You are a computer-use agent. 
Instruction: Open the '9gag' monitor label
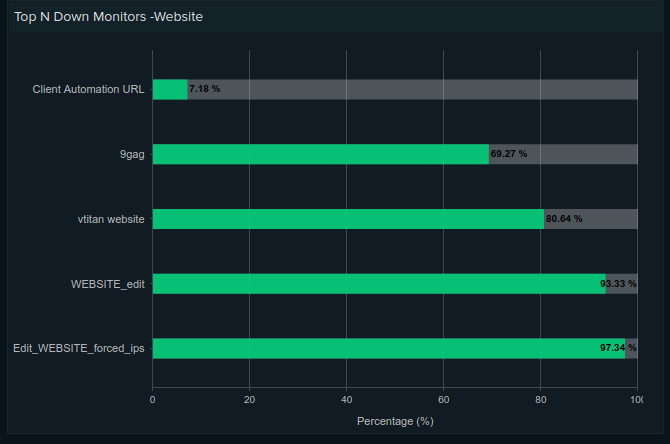tap(132, 154)
